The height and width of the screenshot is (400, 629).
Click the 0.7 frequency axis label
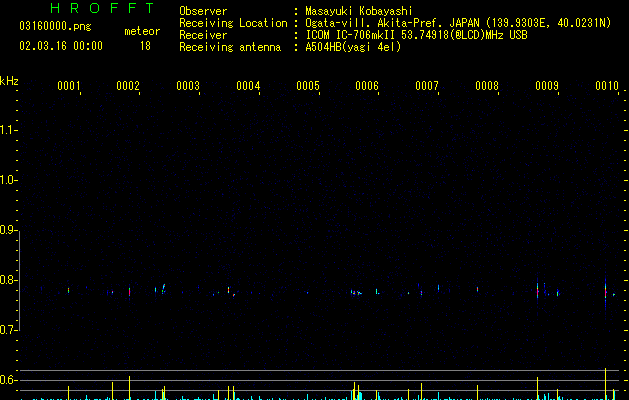[8, 330]
